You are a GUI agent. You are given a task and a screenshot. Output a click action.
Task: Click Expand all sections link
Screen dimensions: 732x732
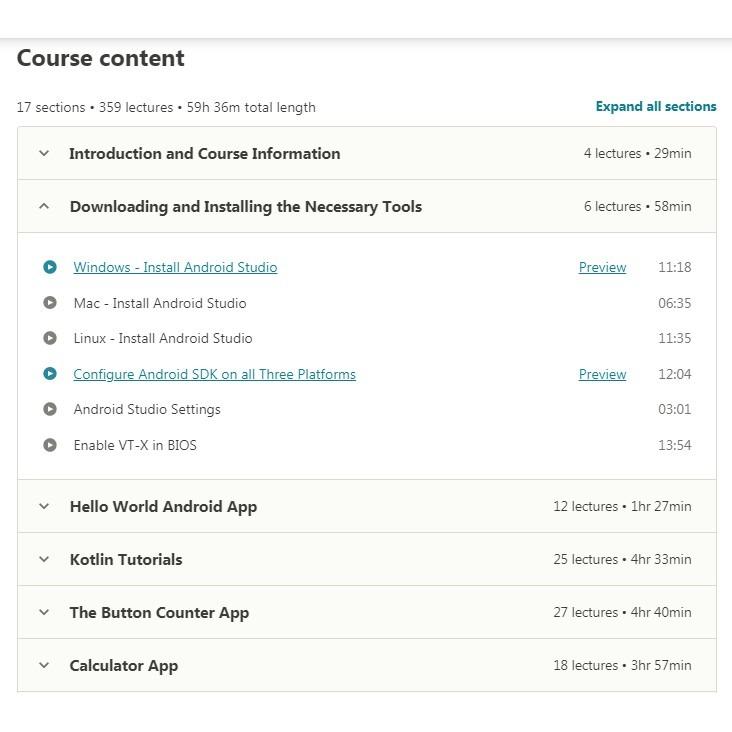tap(655, 107)
